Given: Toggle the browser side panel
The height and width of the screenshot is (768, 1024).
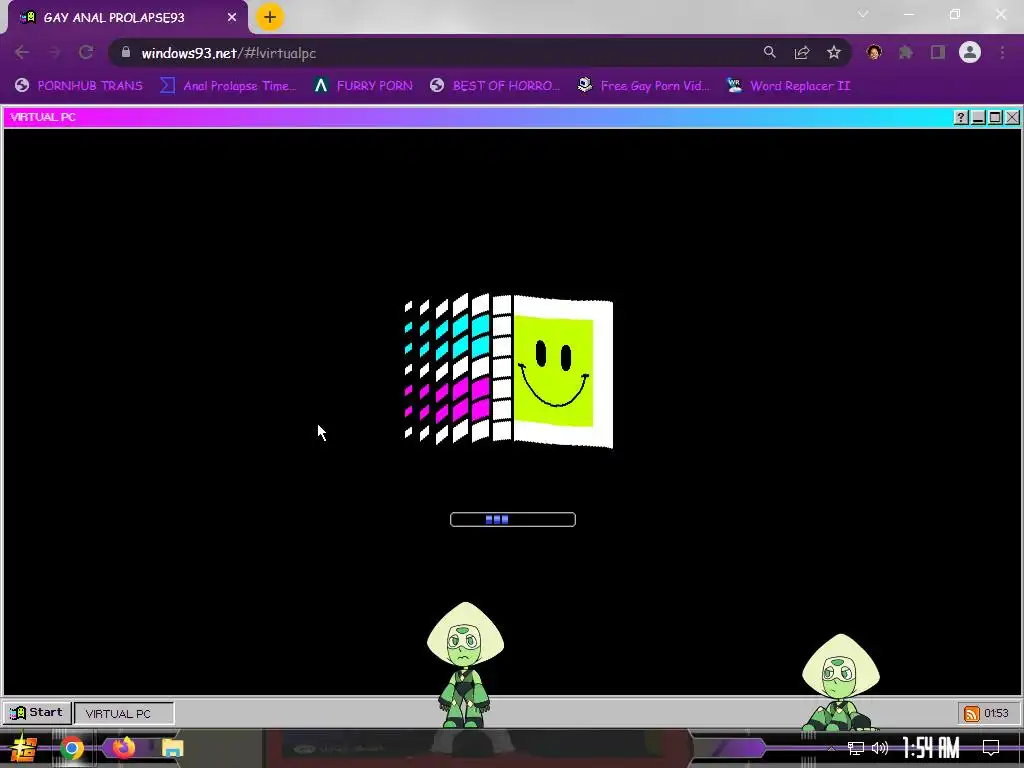Looking at the screenshot, I should [x=938, y=53].
